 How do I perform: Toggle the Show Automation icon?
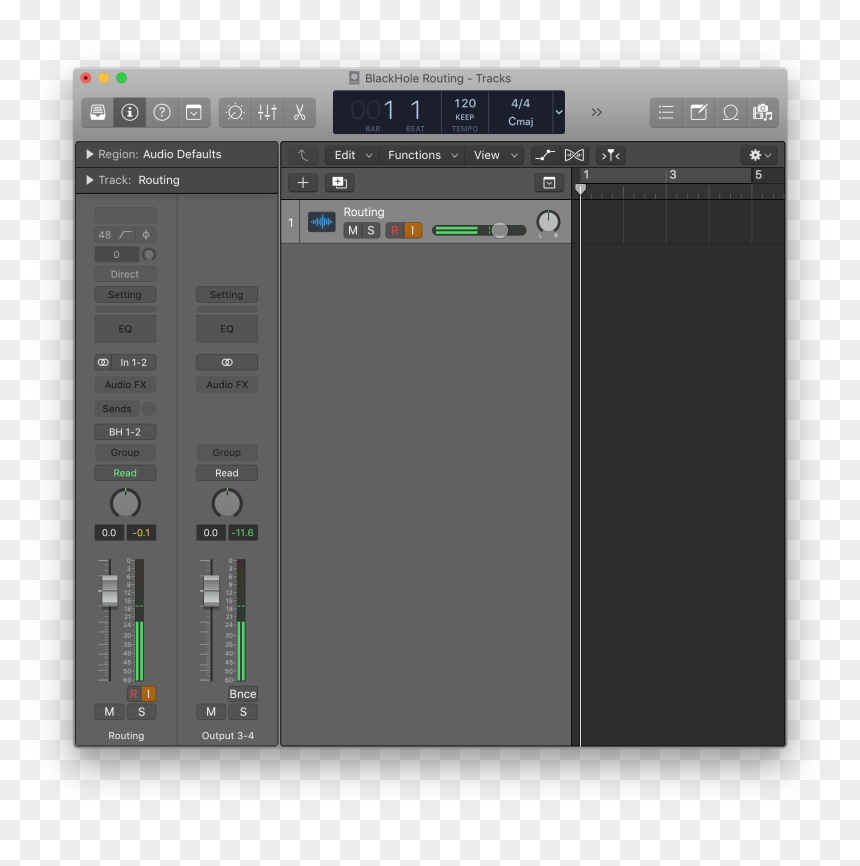point(545,155)
